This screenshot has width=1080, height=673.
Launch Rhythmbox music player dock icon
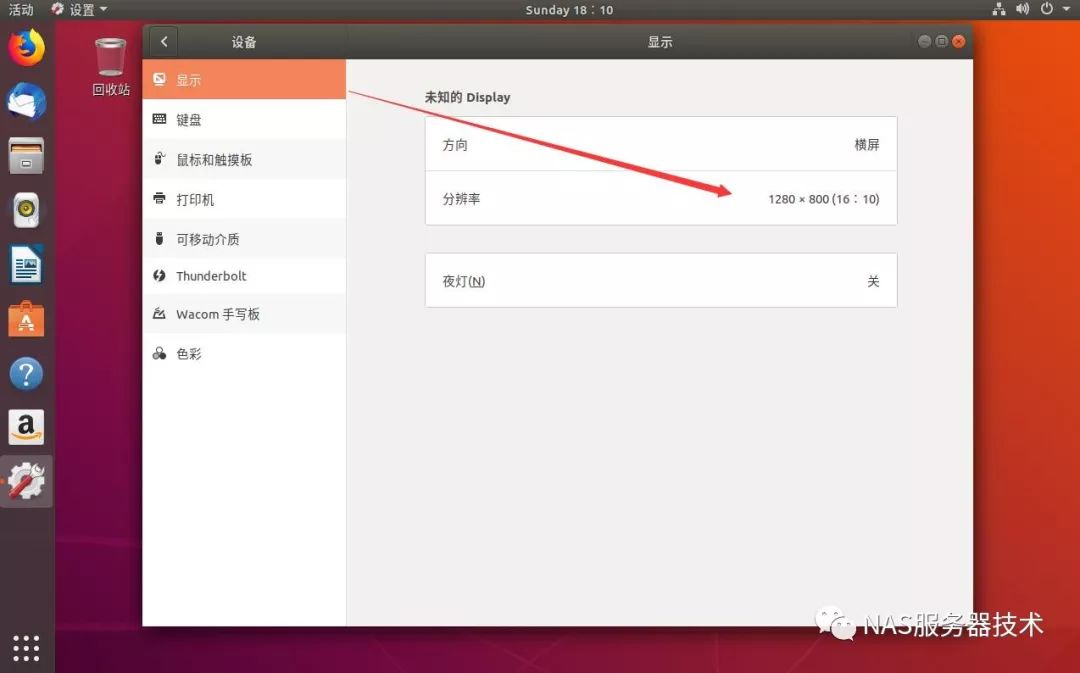coord(26,210)
